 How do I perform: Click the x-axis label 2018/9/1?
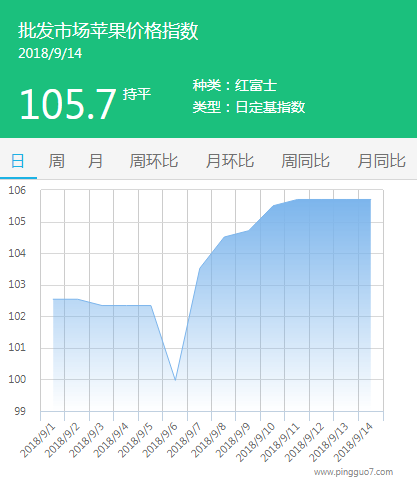click(38, 441)
